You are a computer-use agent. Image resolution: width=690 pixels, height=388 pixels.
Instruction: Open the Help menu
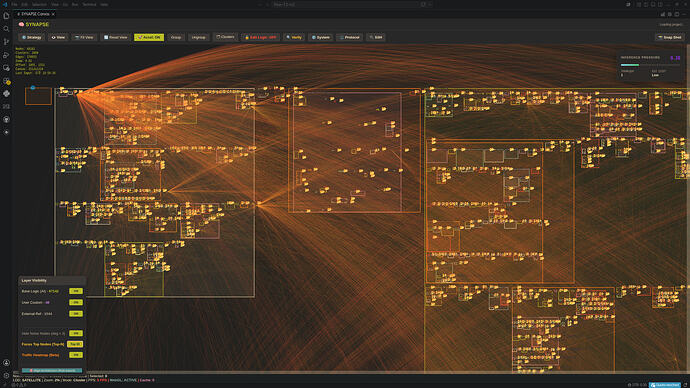pos(104,4)
